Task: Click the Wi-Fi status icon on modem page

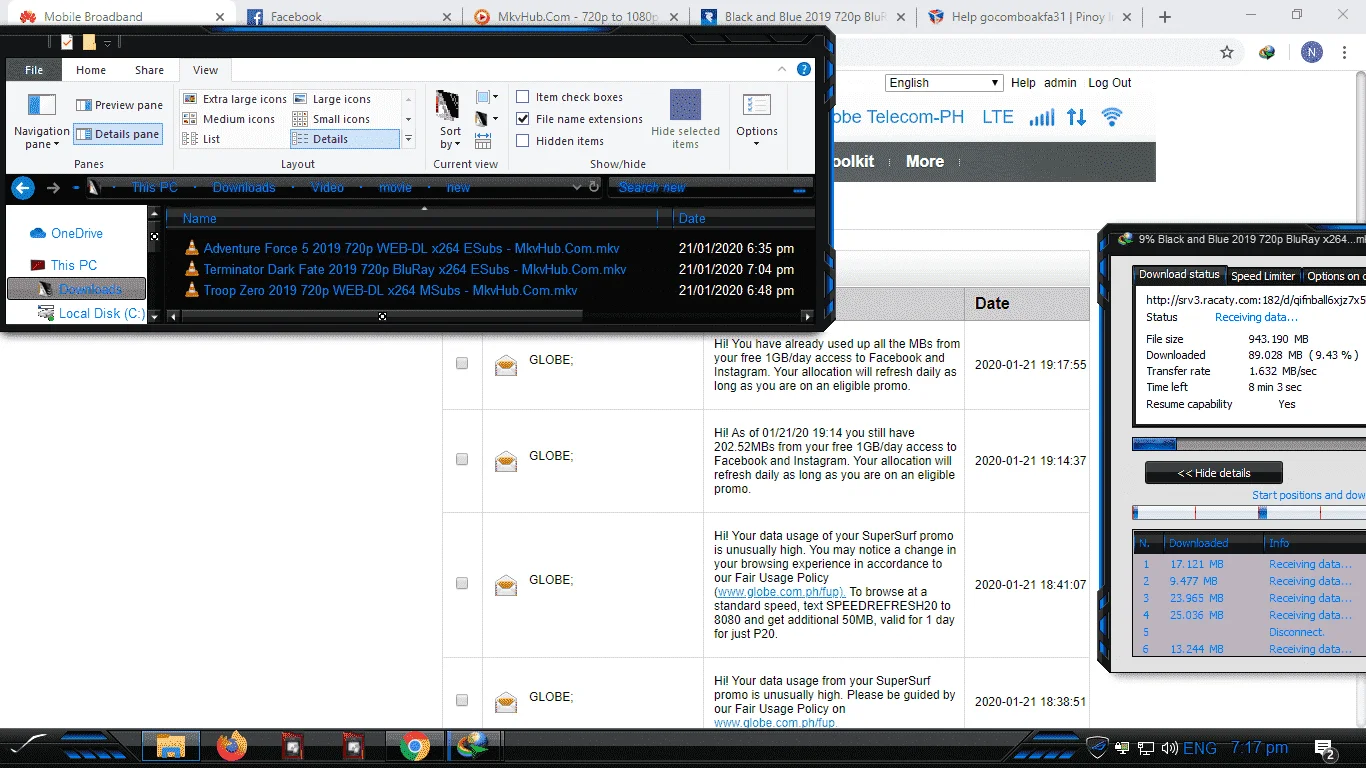Action: (1112, 117)
